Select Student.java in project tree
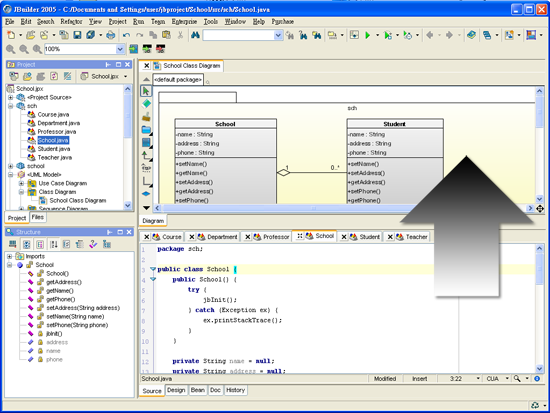The width and height of the screenshot is (550, 413). pyautogui.click(x=54, y=149)
